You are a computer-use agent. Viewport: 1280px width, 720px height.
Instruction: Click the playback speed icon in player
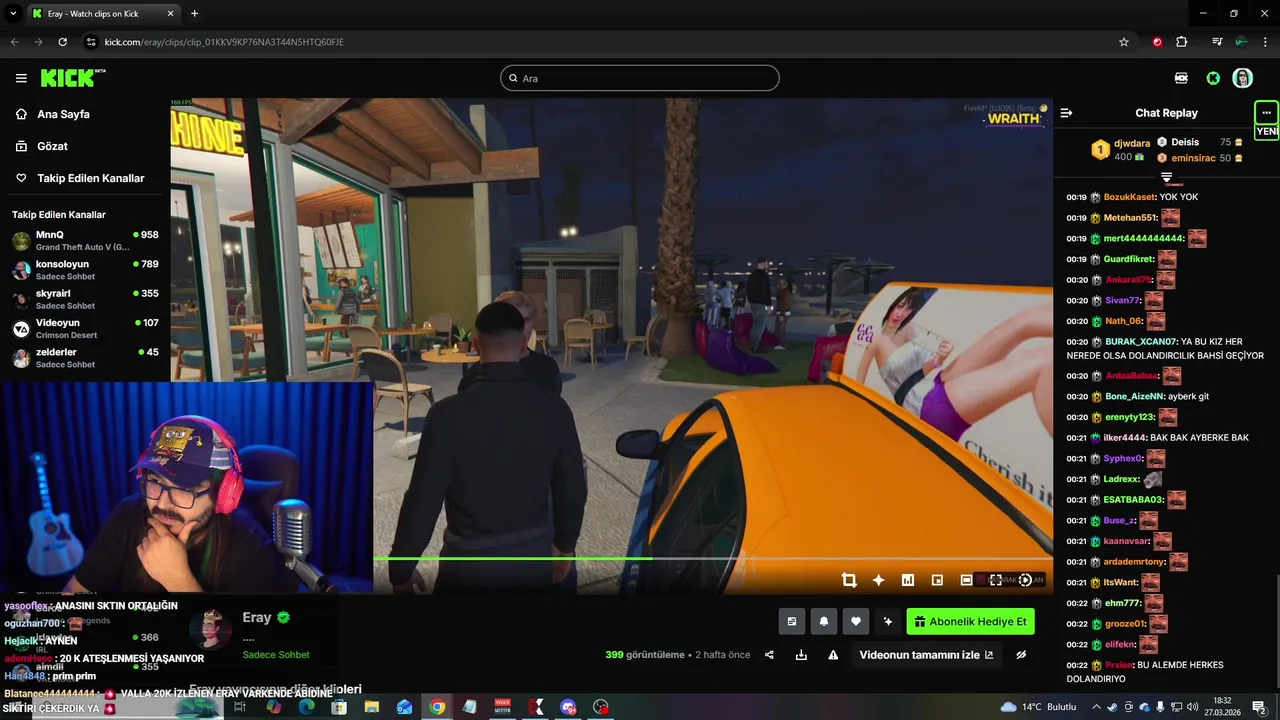(x=1025, y=580)
